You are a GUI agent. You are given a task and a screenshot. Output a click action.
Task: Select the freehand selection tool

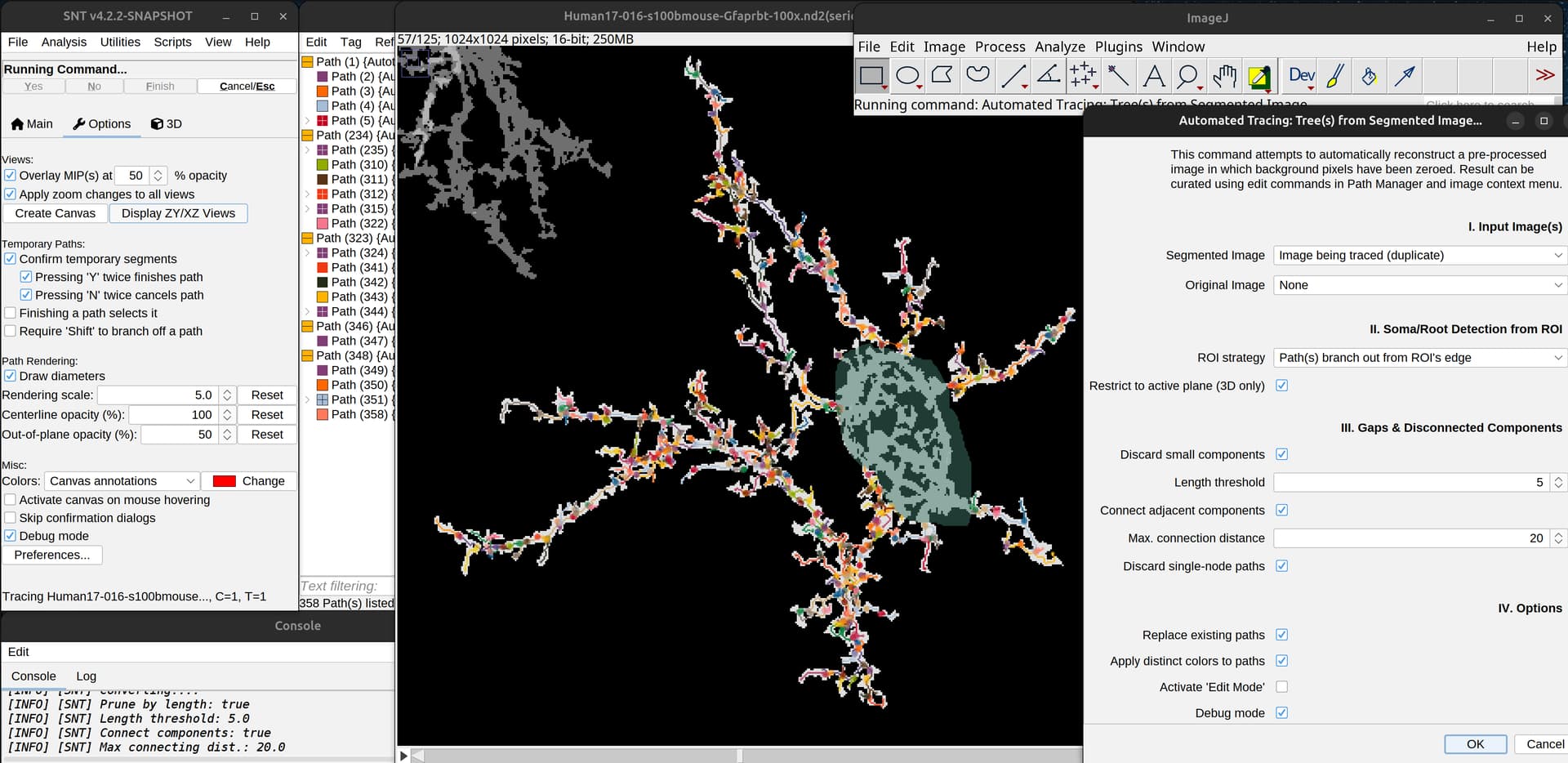[x=978, y=75]
